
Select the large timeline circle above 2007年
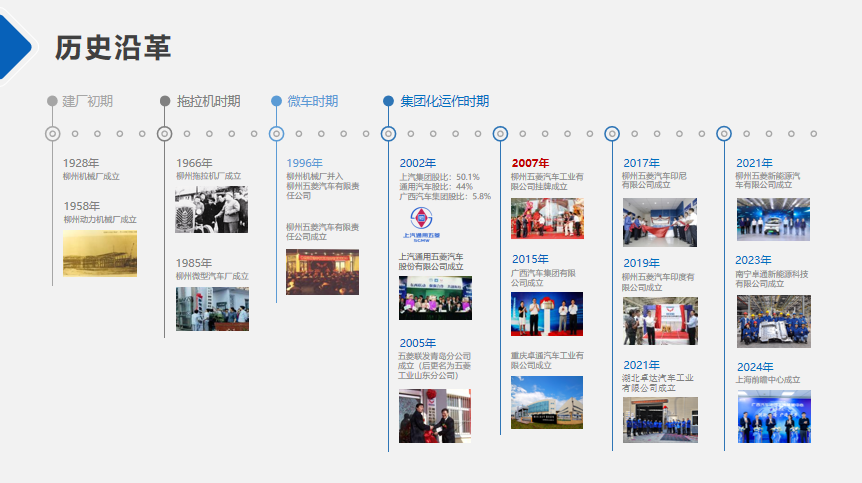(501, 134)
